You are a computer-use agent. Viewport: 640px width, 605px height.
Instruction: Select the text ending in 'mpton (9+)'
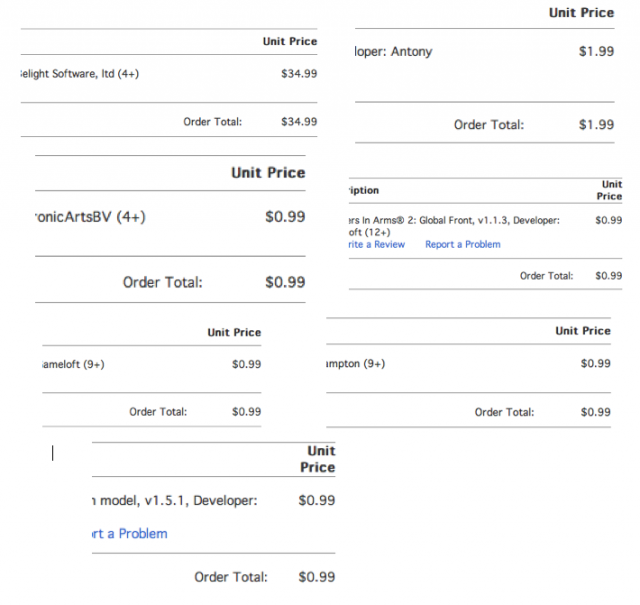pos(355,364)
